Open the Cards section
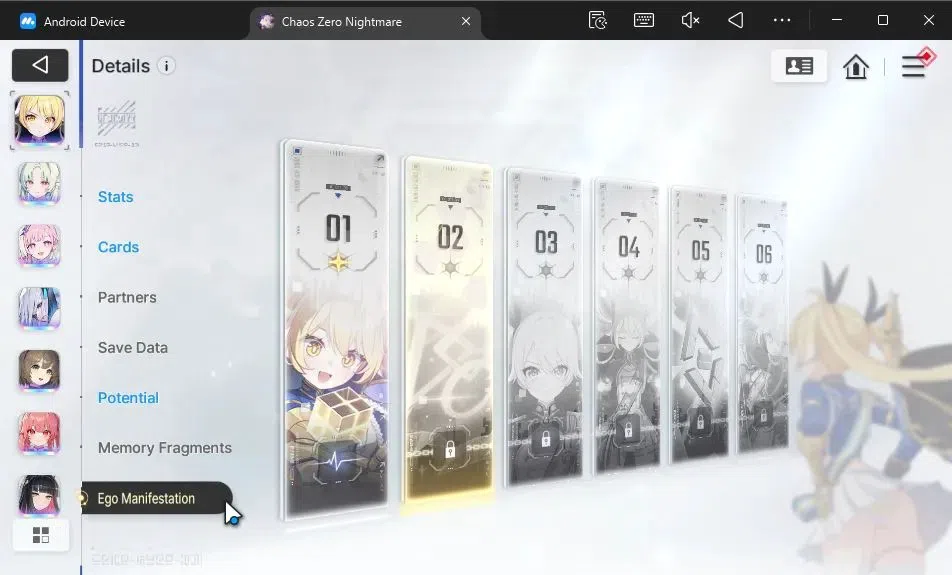 (x=118, y=247)
